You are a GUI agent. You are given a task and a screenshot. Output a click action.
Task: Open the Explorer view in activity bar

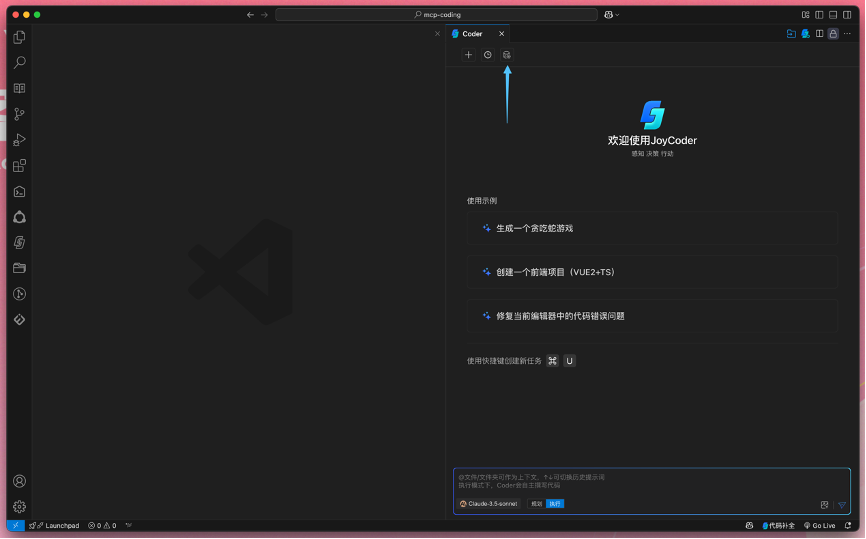pos(19,37)
